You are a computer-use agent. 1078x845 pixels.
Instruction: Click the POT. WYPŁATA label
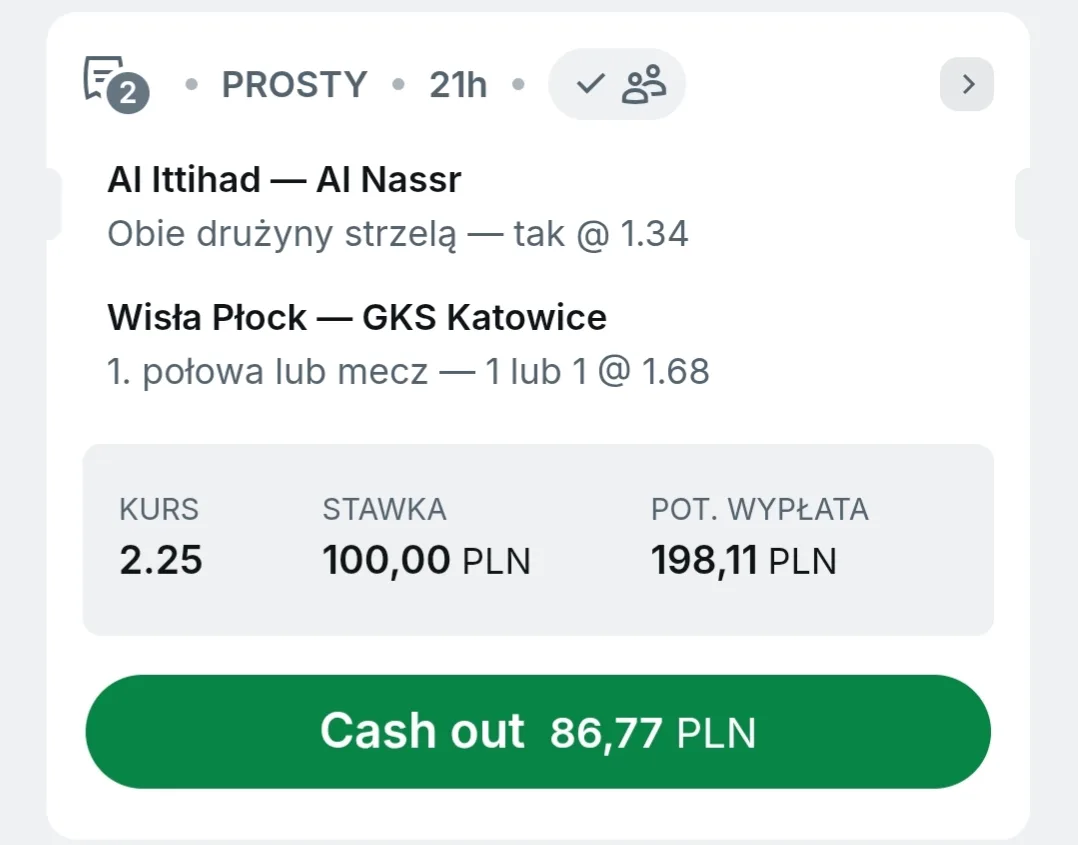[x=759, y=510]
